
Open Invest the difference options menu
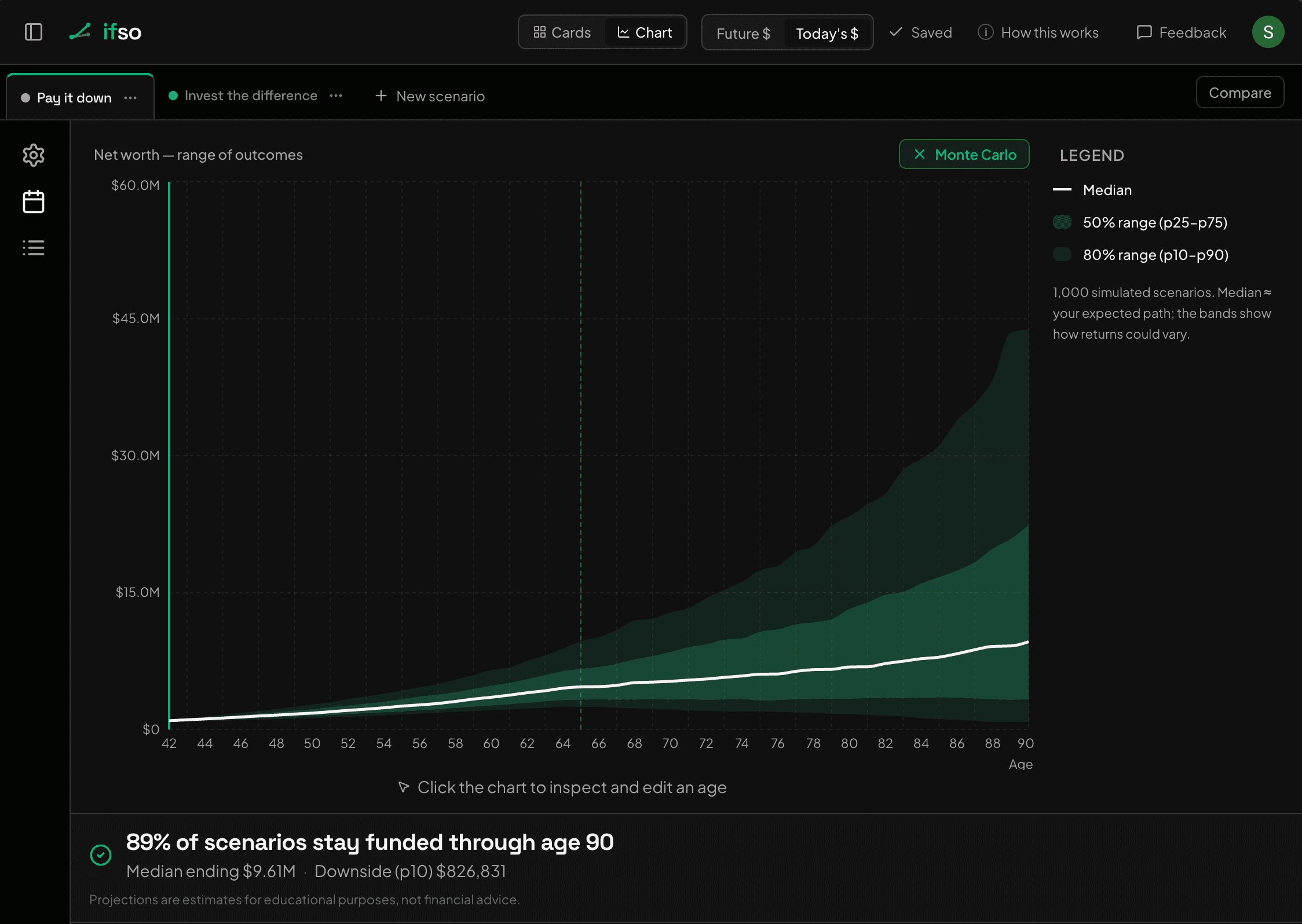pyautogui.click(x=336, y=96)
